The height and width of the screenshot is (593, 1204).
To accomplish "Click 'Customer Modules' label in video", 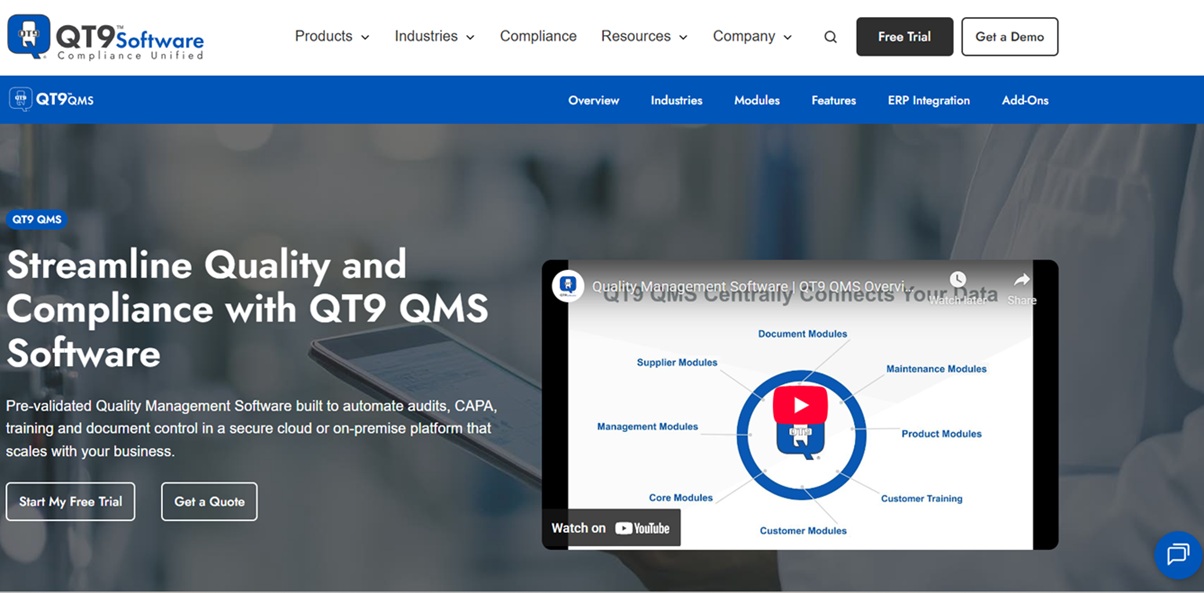I will coord(803,531).
